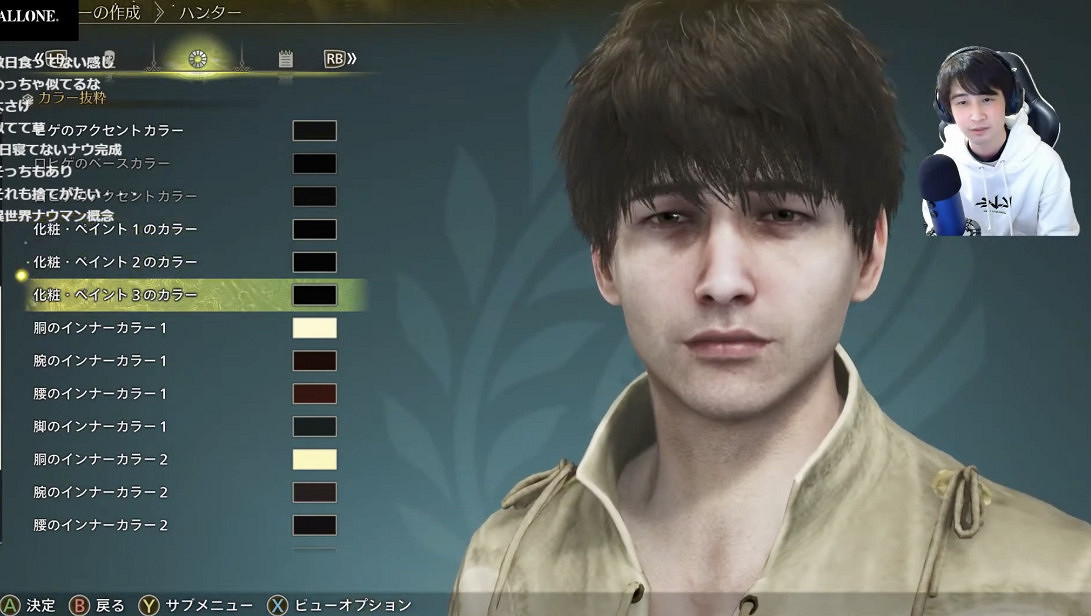Open the notepad tab icon
Screen dimensions: 1091x616
[x=286, y=59]
